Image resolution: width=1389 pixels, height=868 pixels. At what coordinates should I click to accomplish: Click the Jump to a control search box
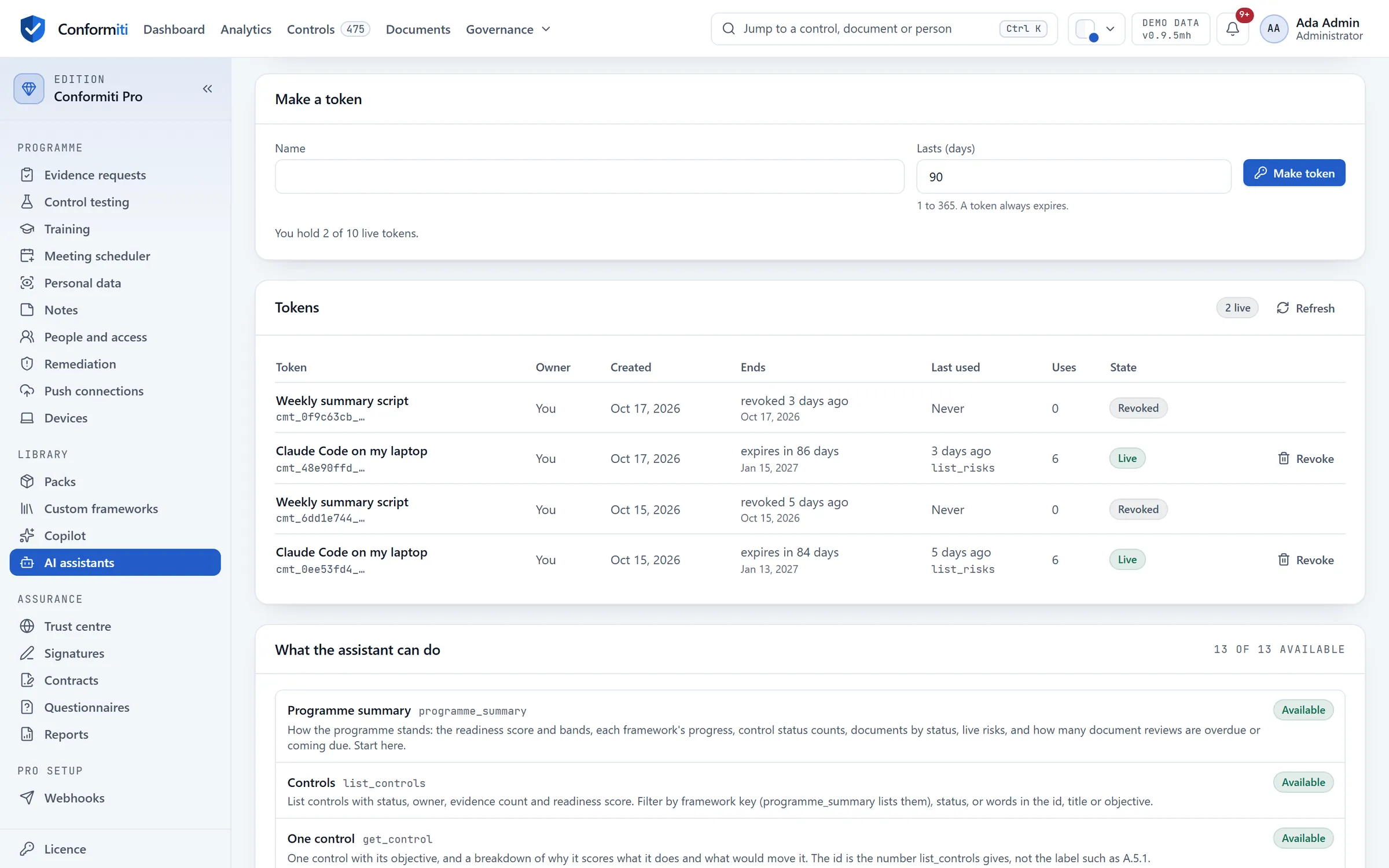(x=884, y=28)
